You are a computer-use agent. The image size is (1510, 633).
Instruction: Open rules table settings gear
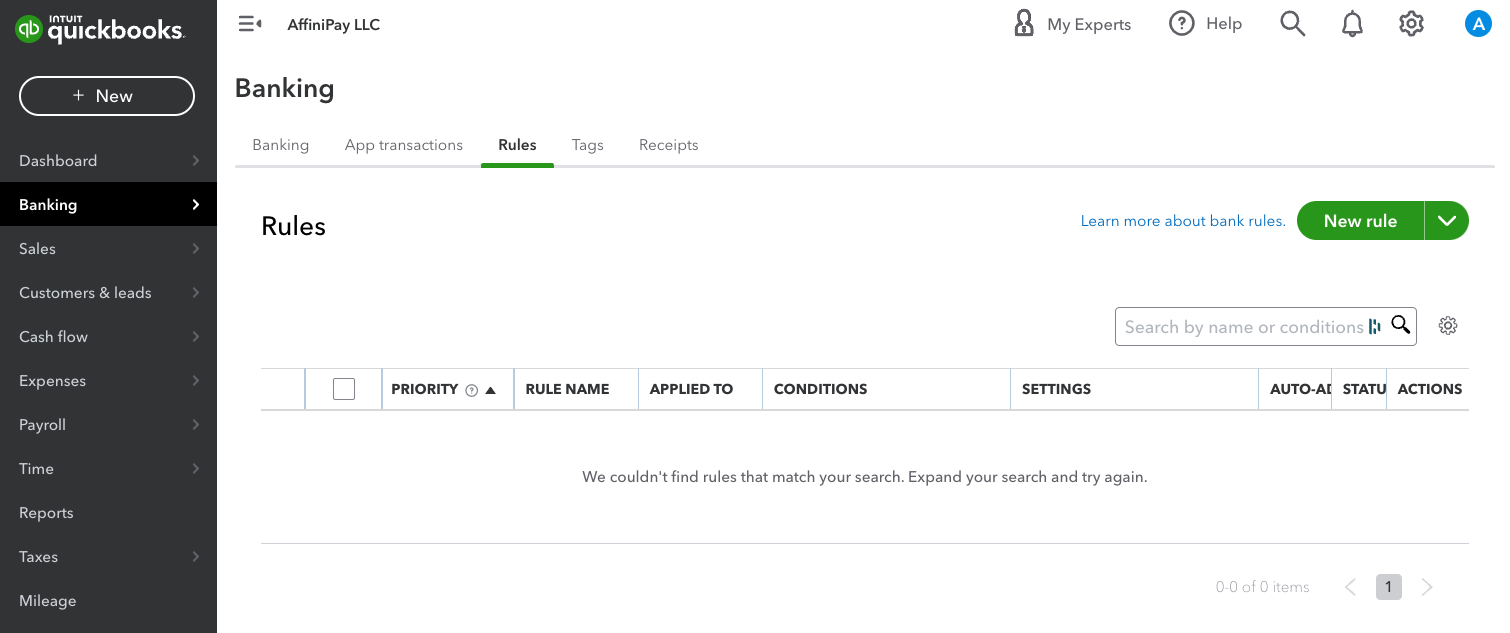pyautogui.click(x=1448, y=326)
